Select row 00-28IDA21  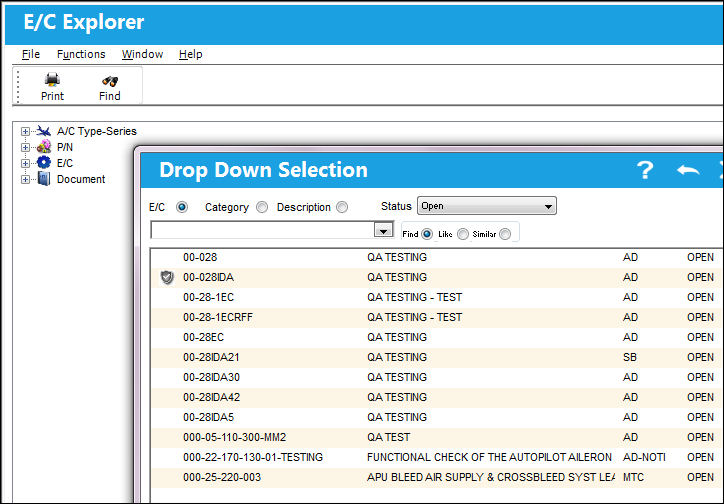pyautogui.click(x=437, y=357)
